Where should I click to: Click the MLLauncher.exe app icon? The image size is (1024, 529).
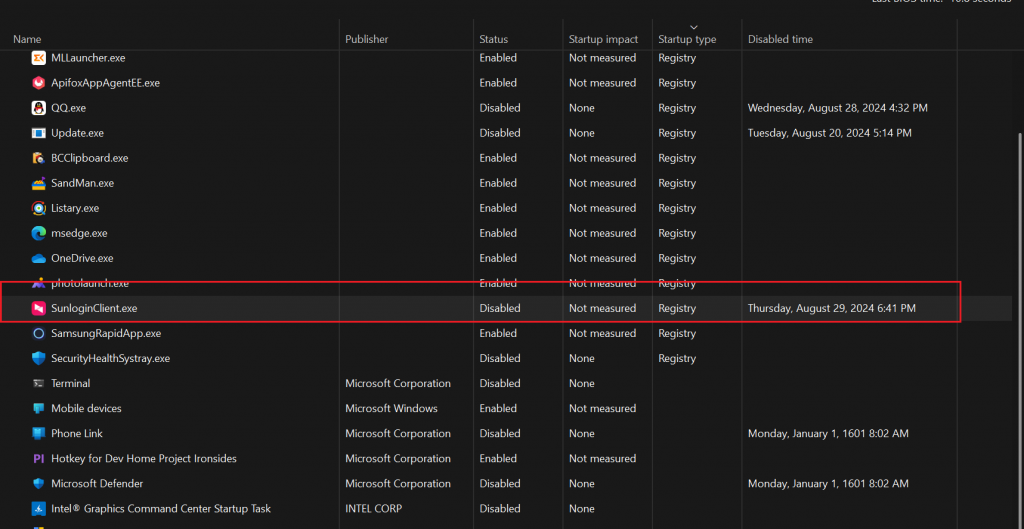39,58
